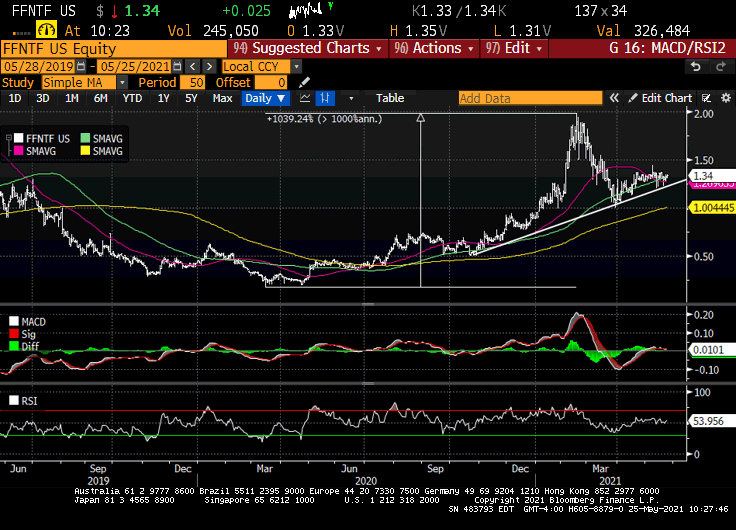The width and height of the screenshot is (736, 530).
Task: Click the Edit Chart button
Action: pyautogui.click(x=659, y=98)
